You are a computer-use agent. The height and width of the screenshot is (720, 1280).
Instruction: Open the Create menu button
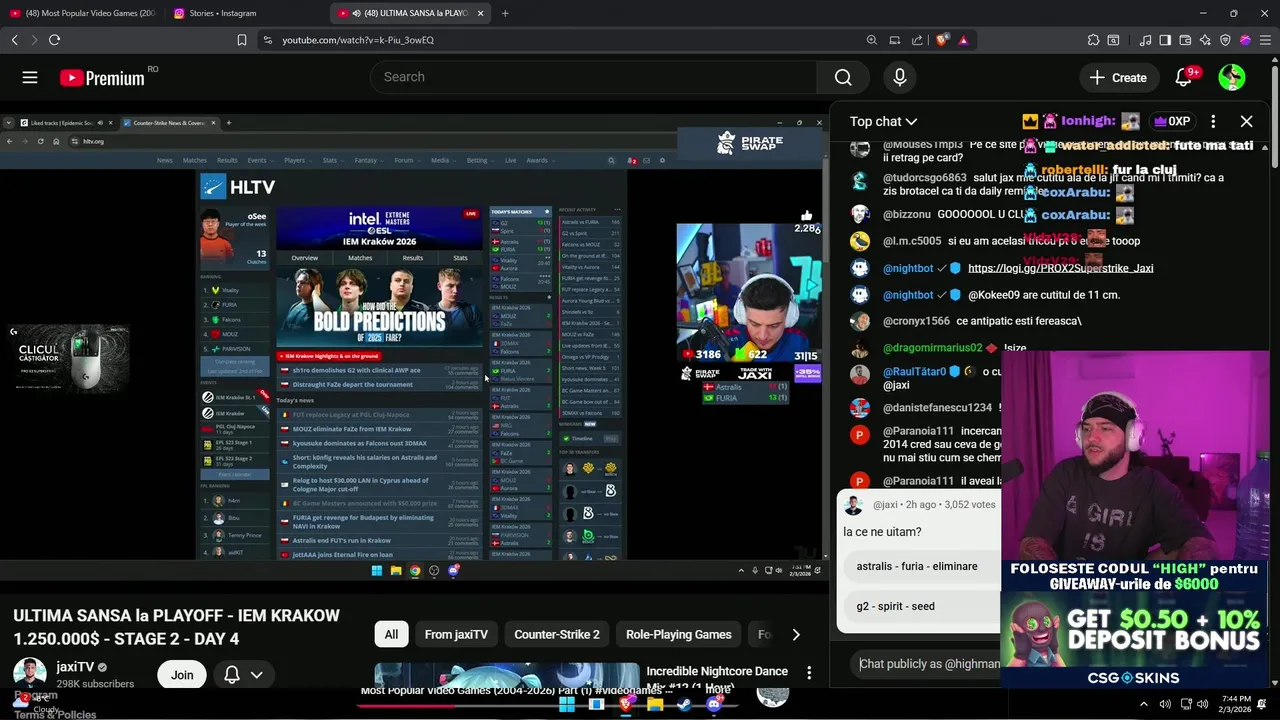point(1119,77)
